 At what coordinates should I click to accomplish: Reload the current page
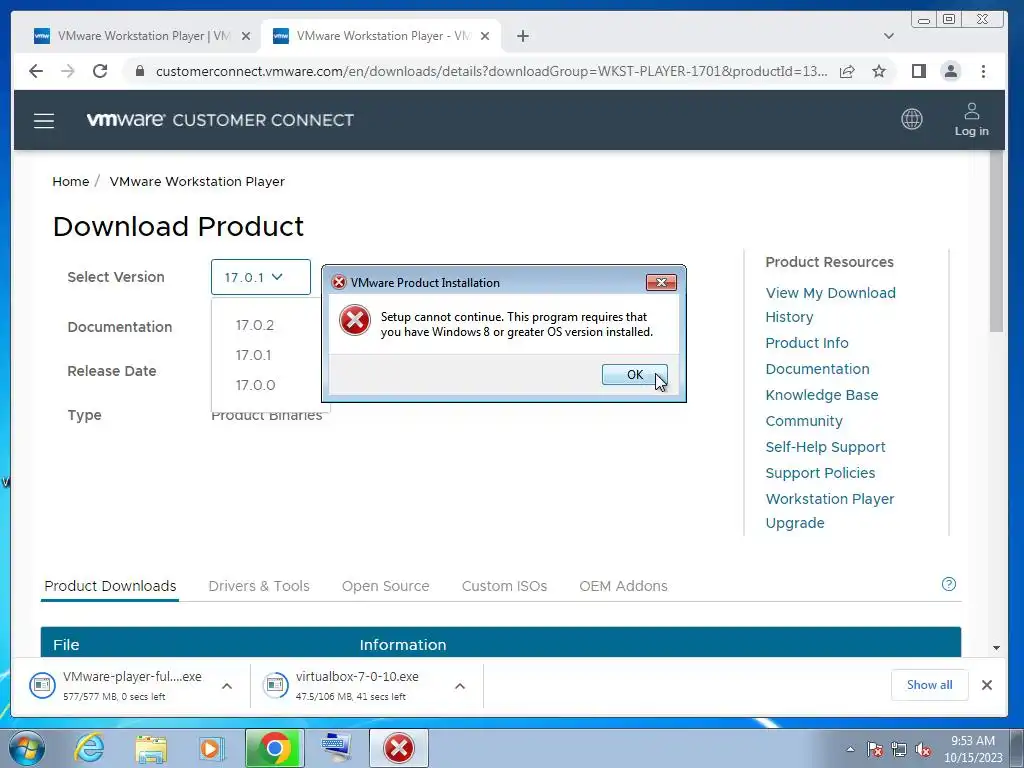click(x=100, y=71)
